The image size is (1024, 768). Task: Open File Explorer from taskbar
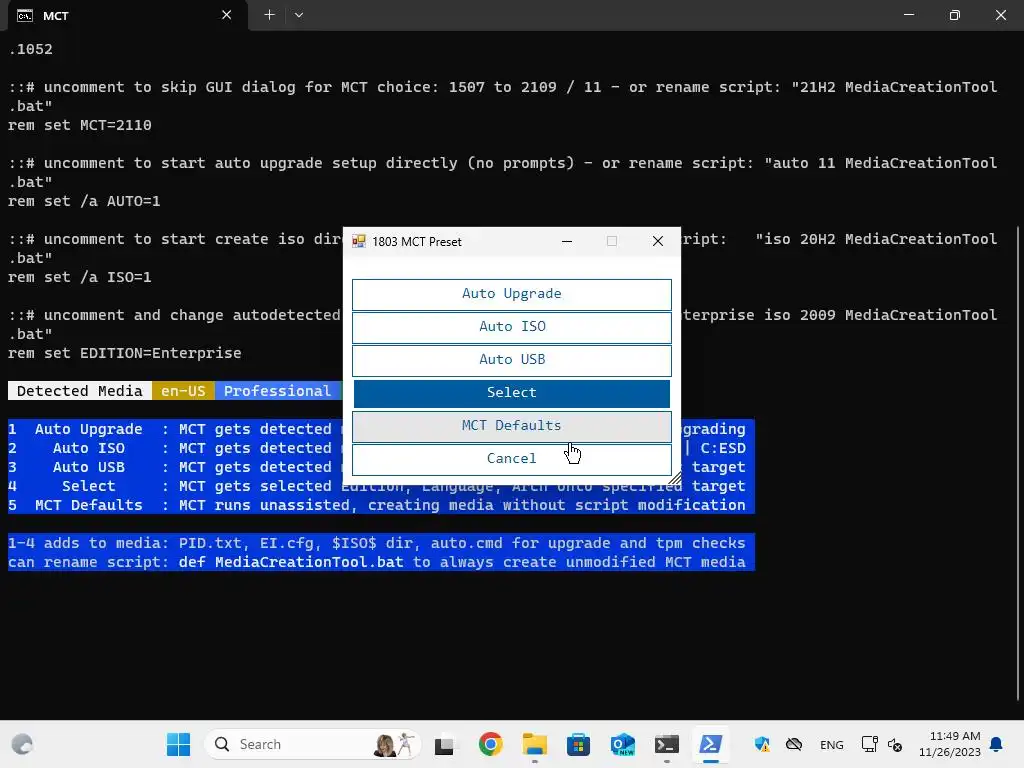(535, 744)
